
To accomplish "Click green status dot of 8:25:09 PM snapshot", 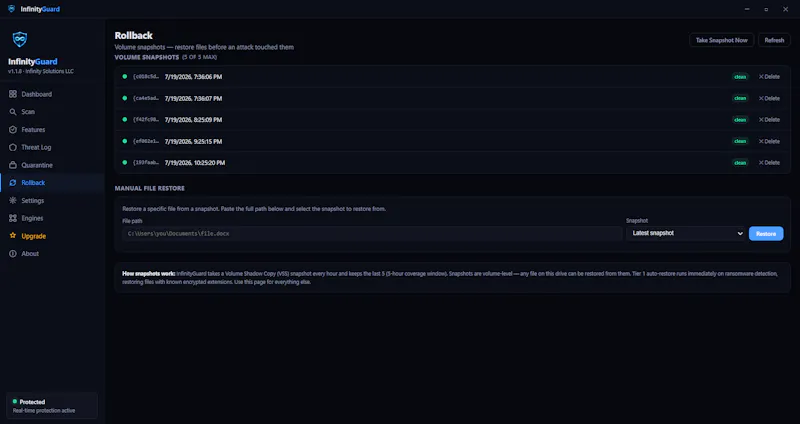I will coord(124,119).
